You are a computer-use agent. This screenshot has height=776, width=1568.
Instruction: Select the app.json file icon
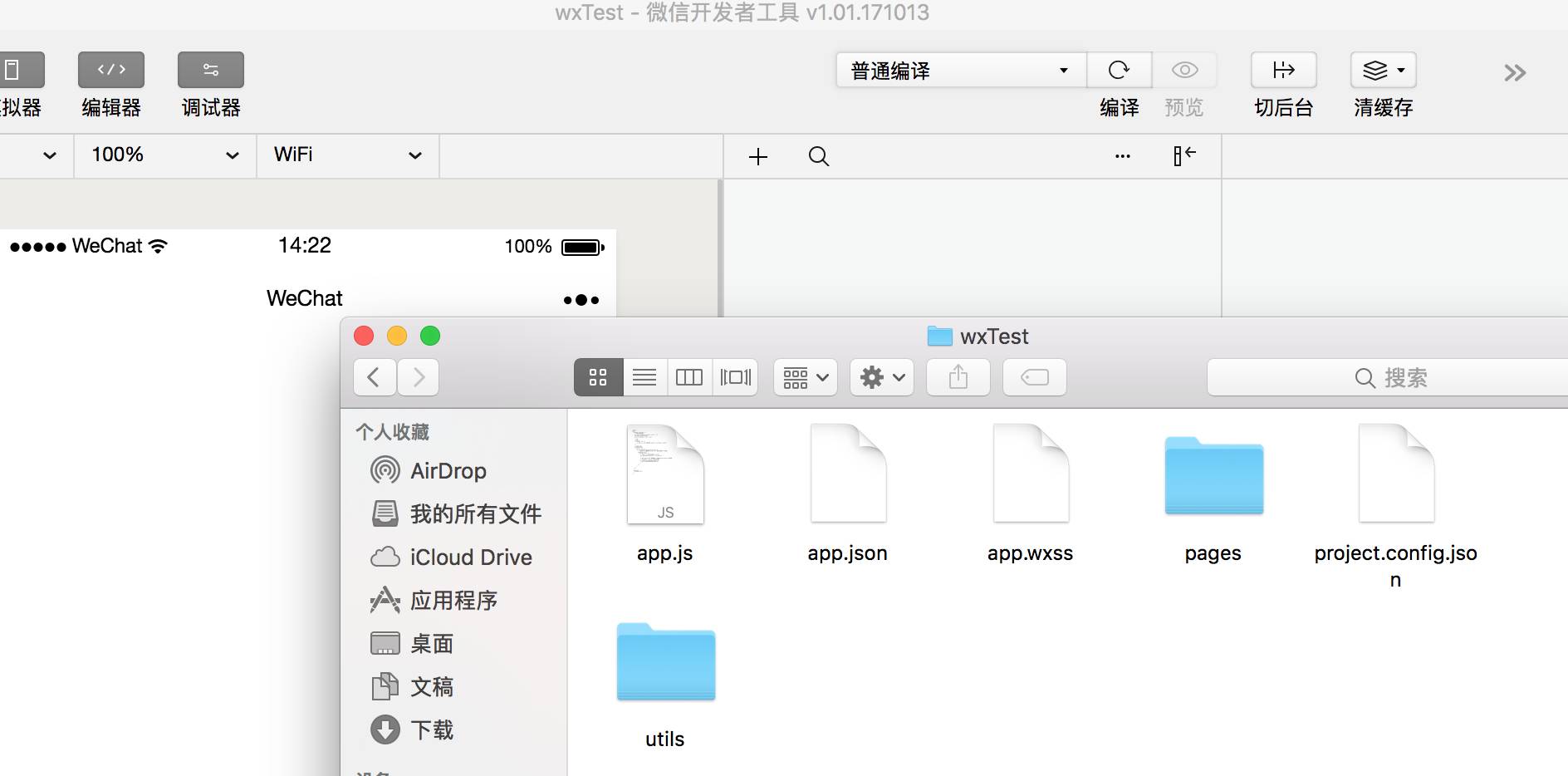point(848,474)
